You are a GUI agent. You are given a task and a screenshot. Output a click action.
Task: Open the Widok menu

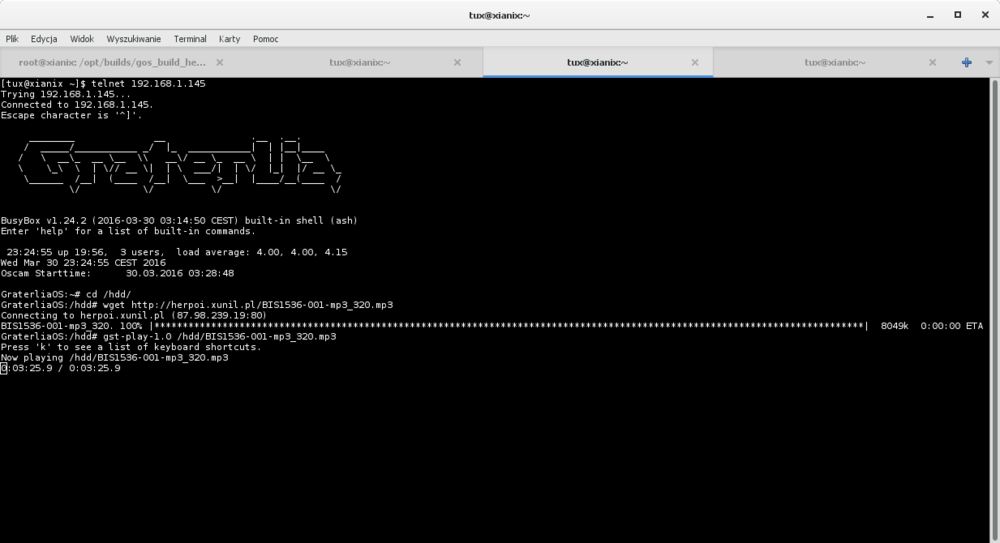(82, 39)
